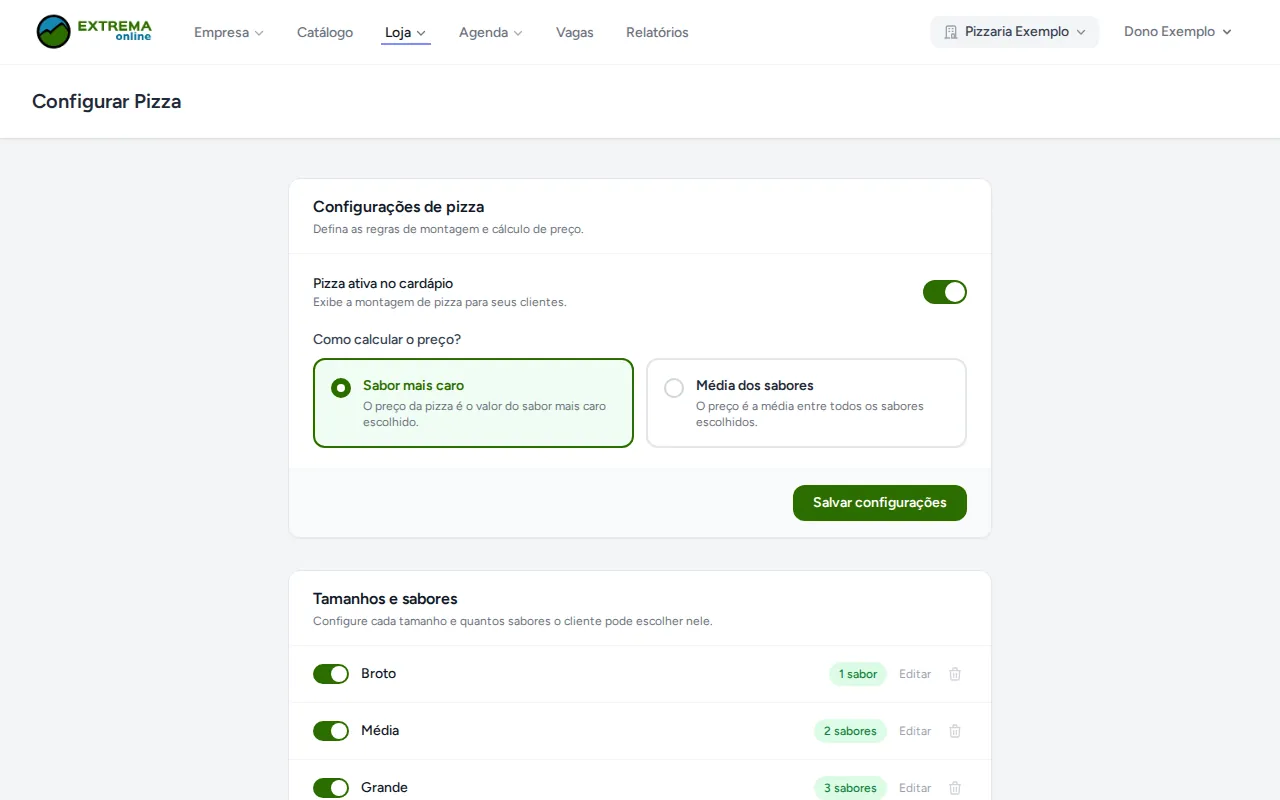Disable the Grande size toggle
Screen dimensions: 1280x800
[331, 788]
